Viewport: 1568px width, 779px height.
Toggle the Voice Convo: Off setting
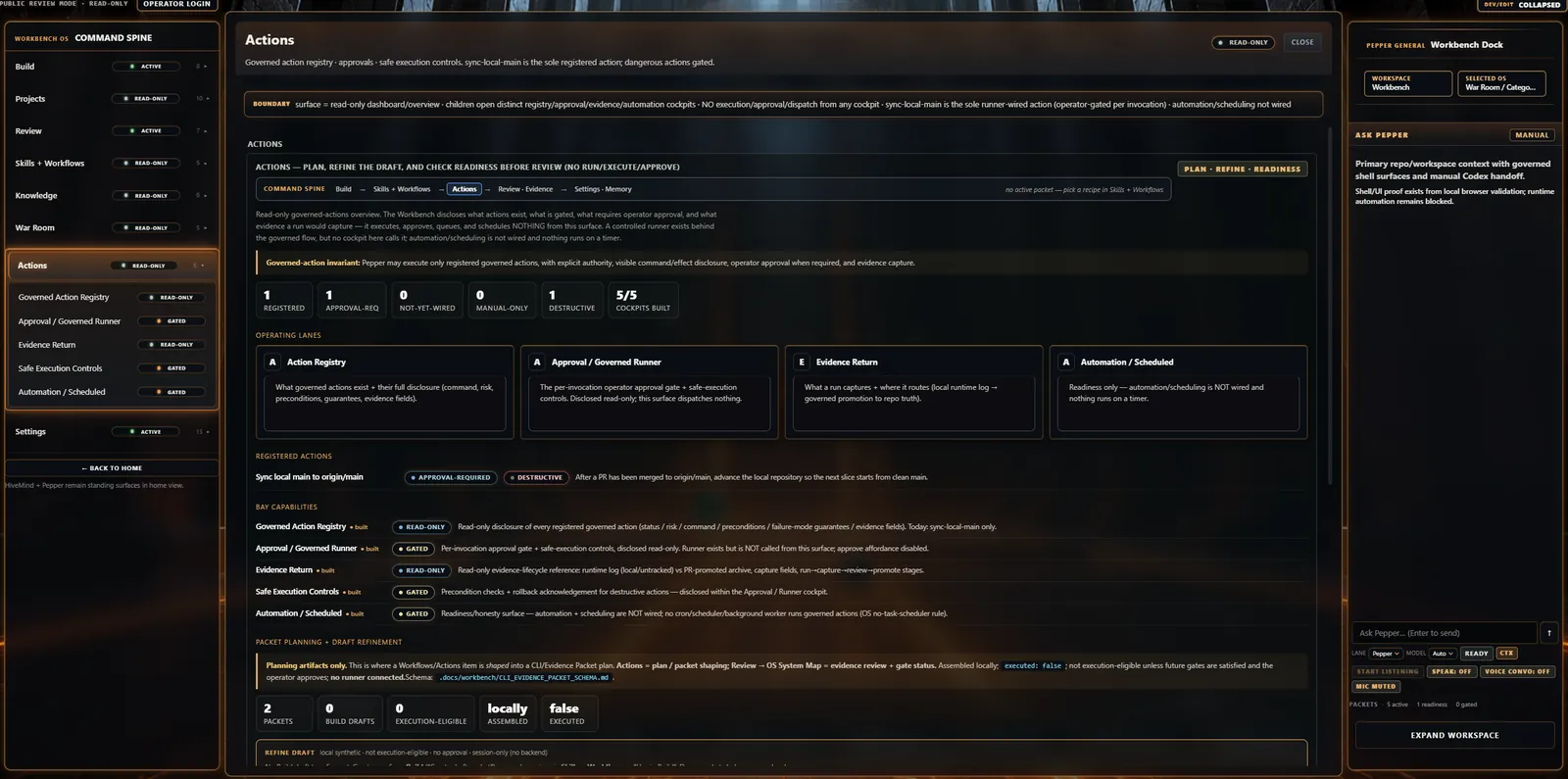1517,672
